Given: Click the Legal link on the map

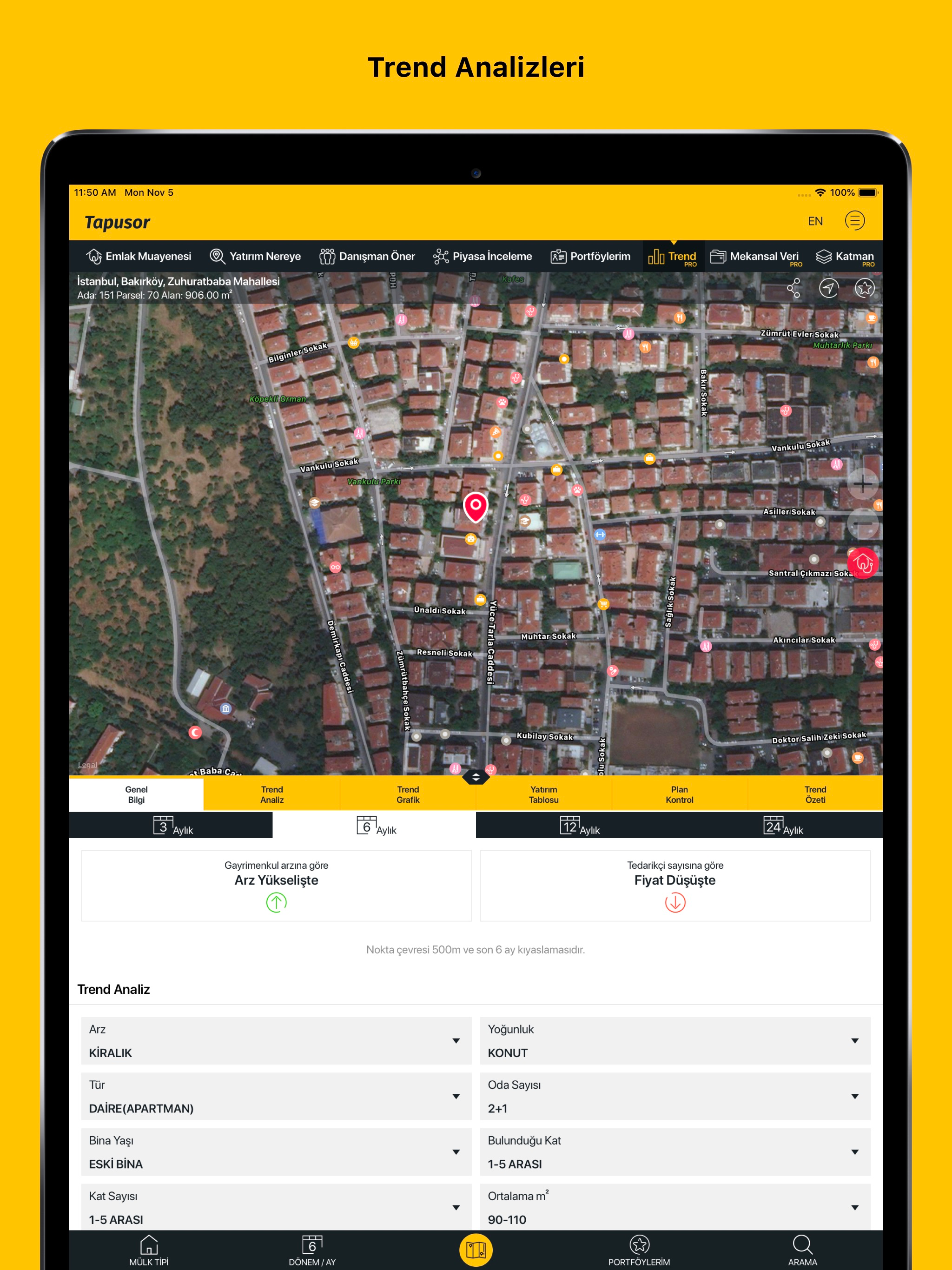Looking at the screenshot, I should (x=87, y=765).
